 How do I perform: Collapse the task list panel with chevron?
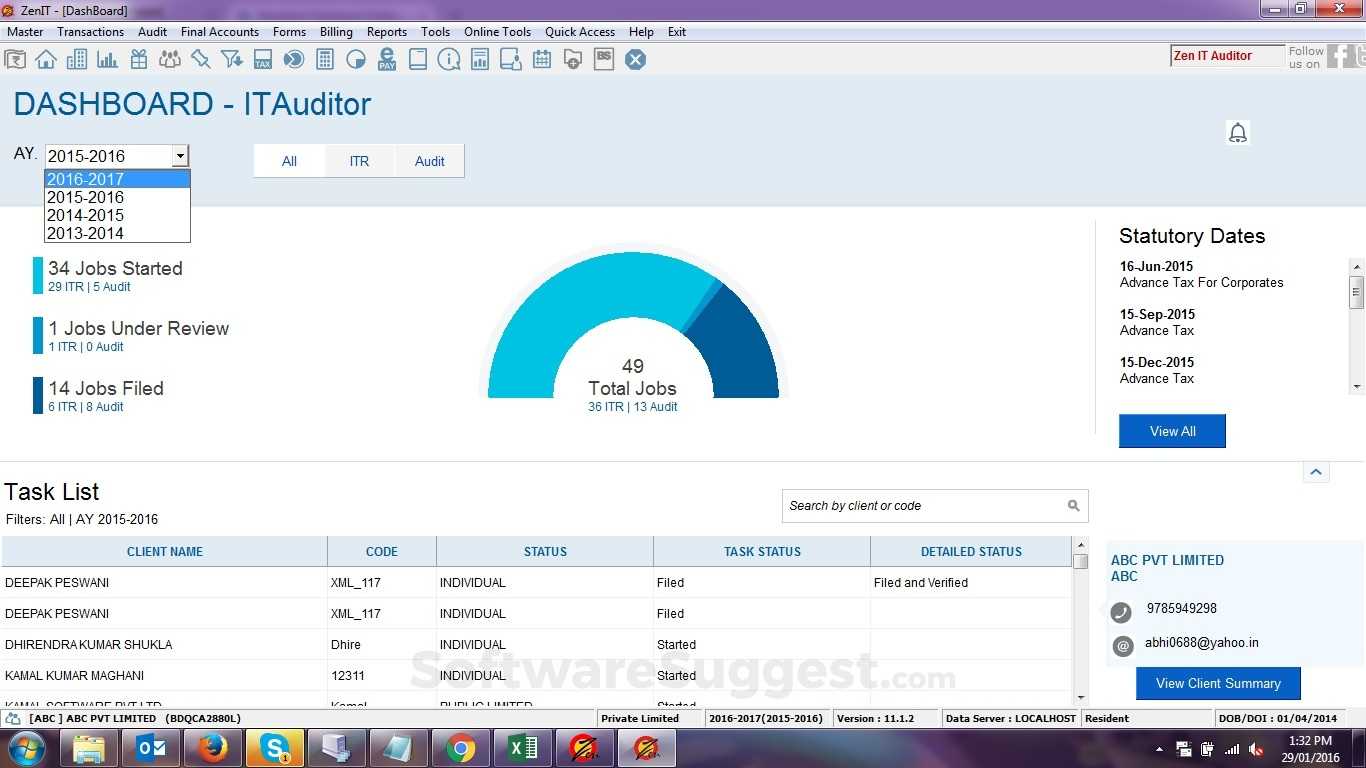[1315, 472]
